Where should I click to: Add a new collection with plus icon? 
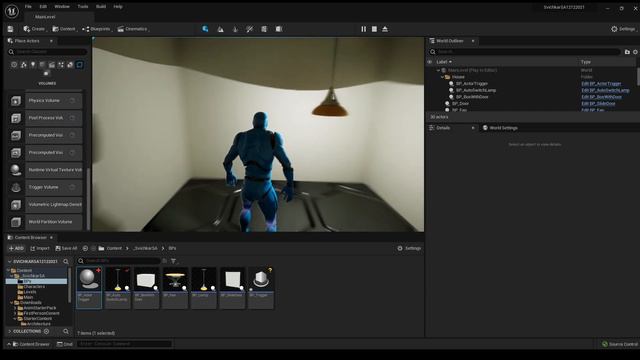[x=47, y=331]
